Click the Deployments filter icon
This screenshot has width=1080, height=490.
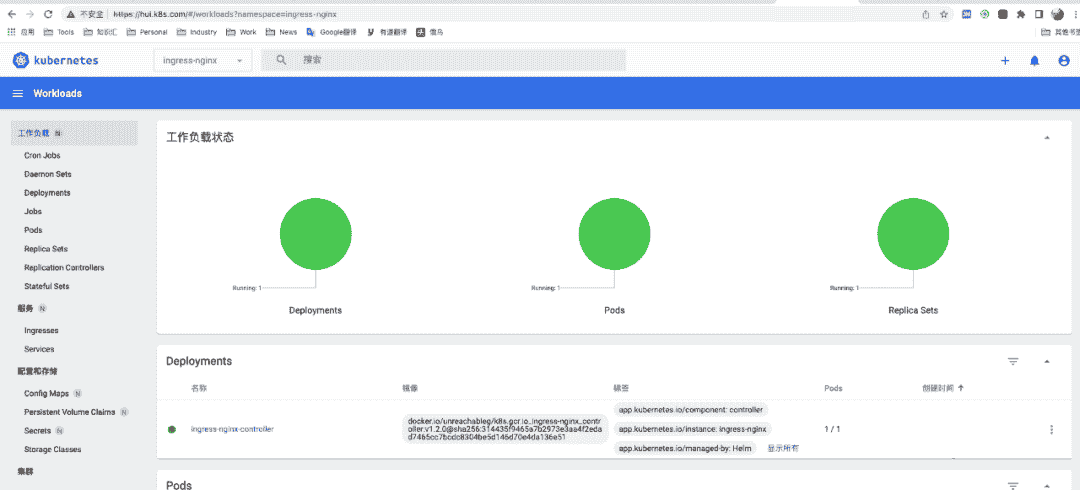click(1013, 361)
